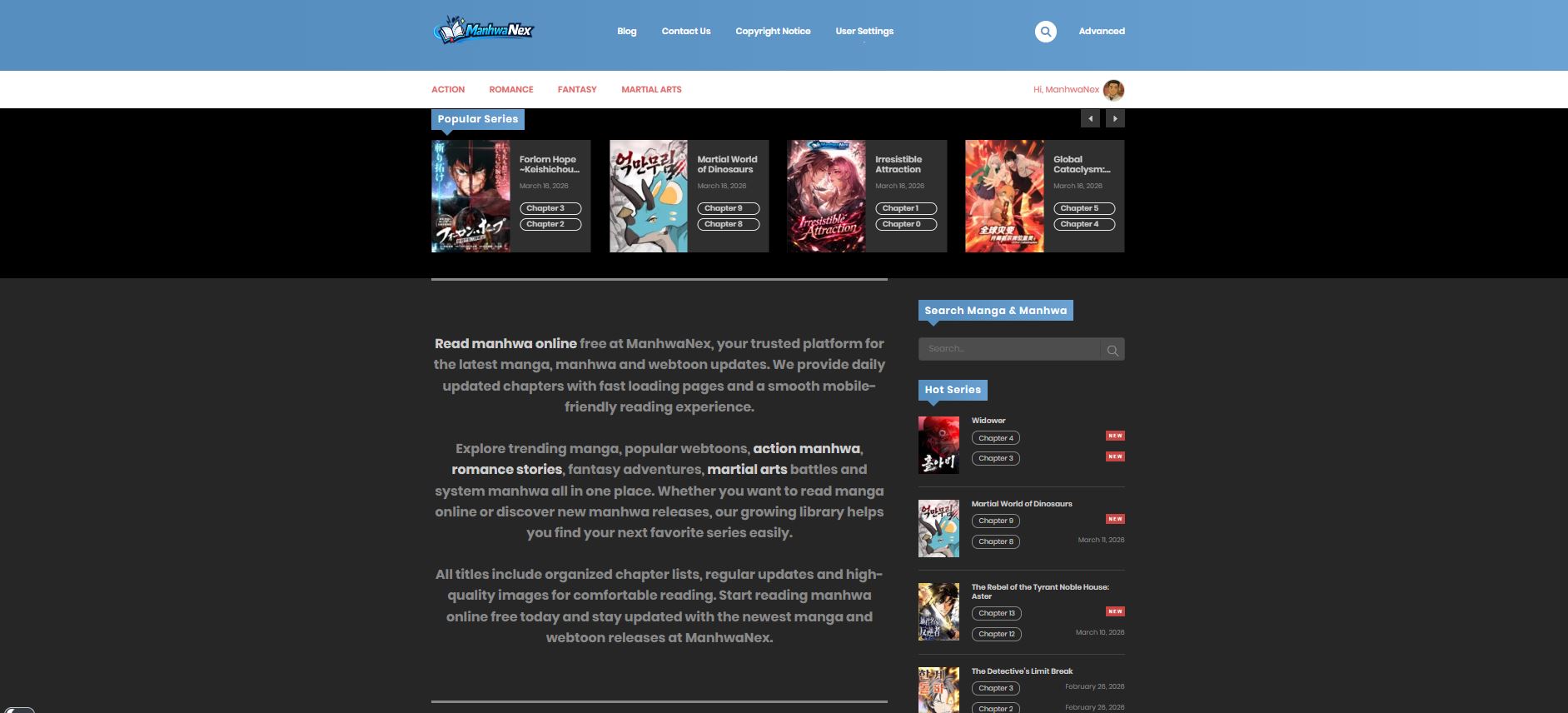Viewport: 1568px width, 713px height.
Task: Browse the ROMANCE genre
Action: pyautogui.click(x=511, y=89)
